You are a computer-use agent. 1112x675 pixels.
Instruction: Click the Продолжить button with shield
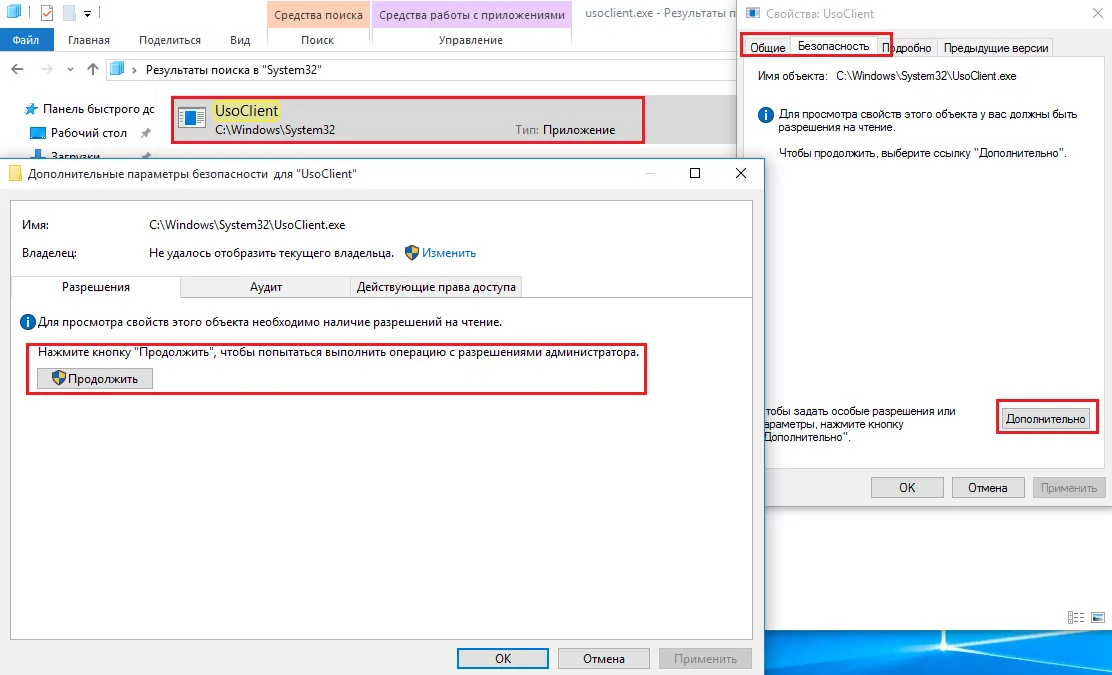pos(95,379)
